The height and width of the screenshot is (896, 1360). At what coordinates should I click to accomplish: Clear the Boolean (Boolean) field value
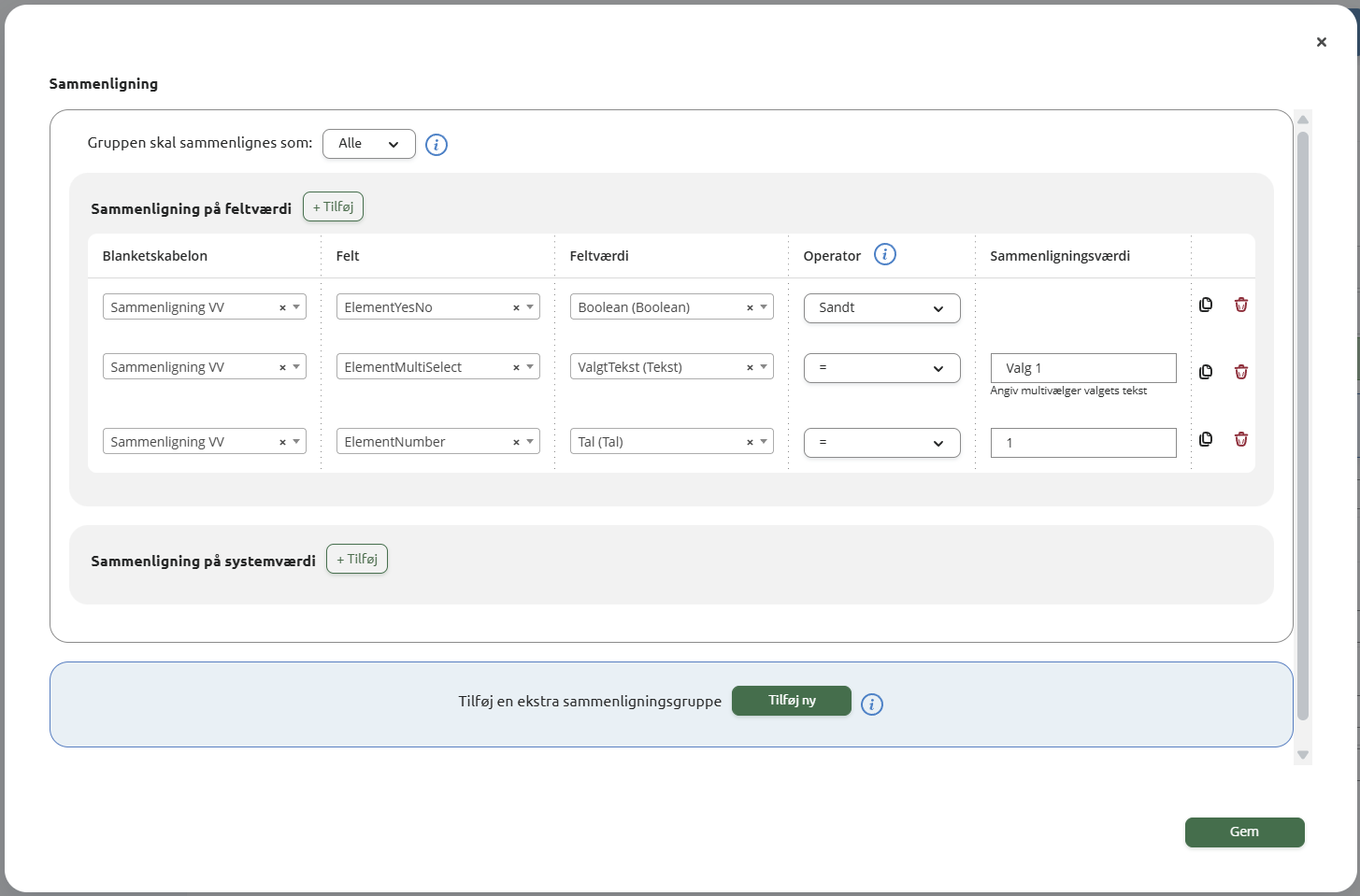click(750, 307)
